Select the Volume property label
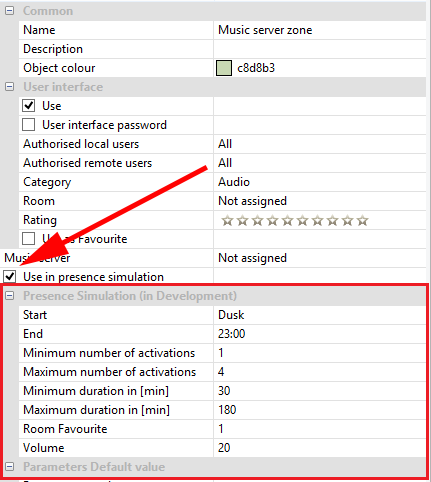Viewport: 431px width, 482px height. pos(43,448)
